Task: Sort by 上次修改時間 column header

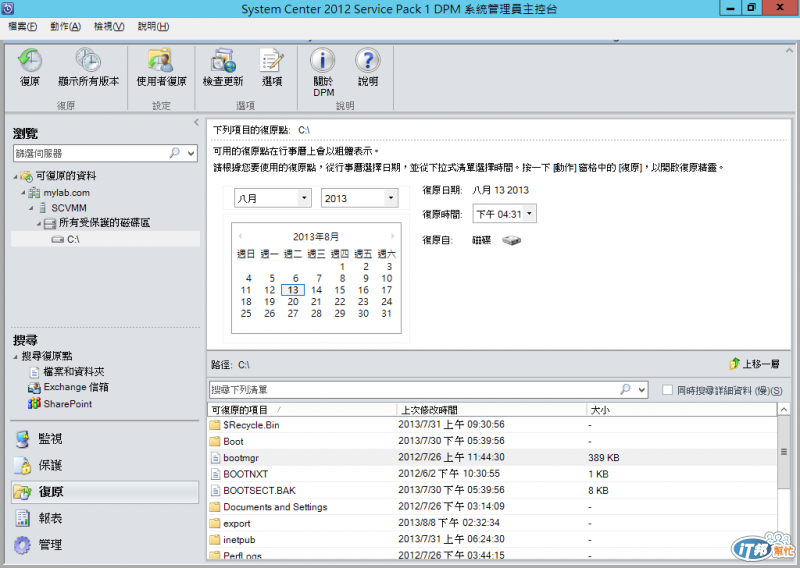Action: 491,410
